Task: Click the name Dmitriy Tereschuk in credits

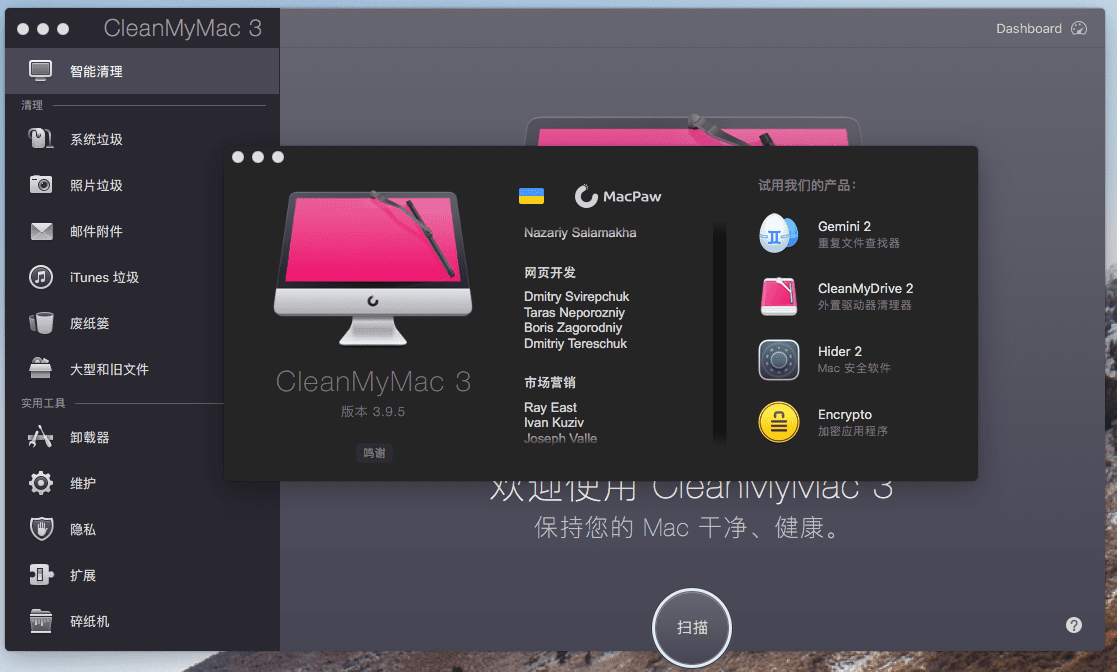Action: pos(576,343)
